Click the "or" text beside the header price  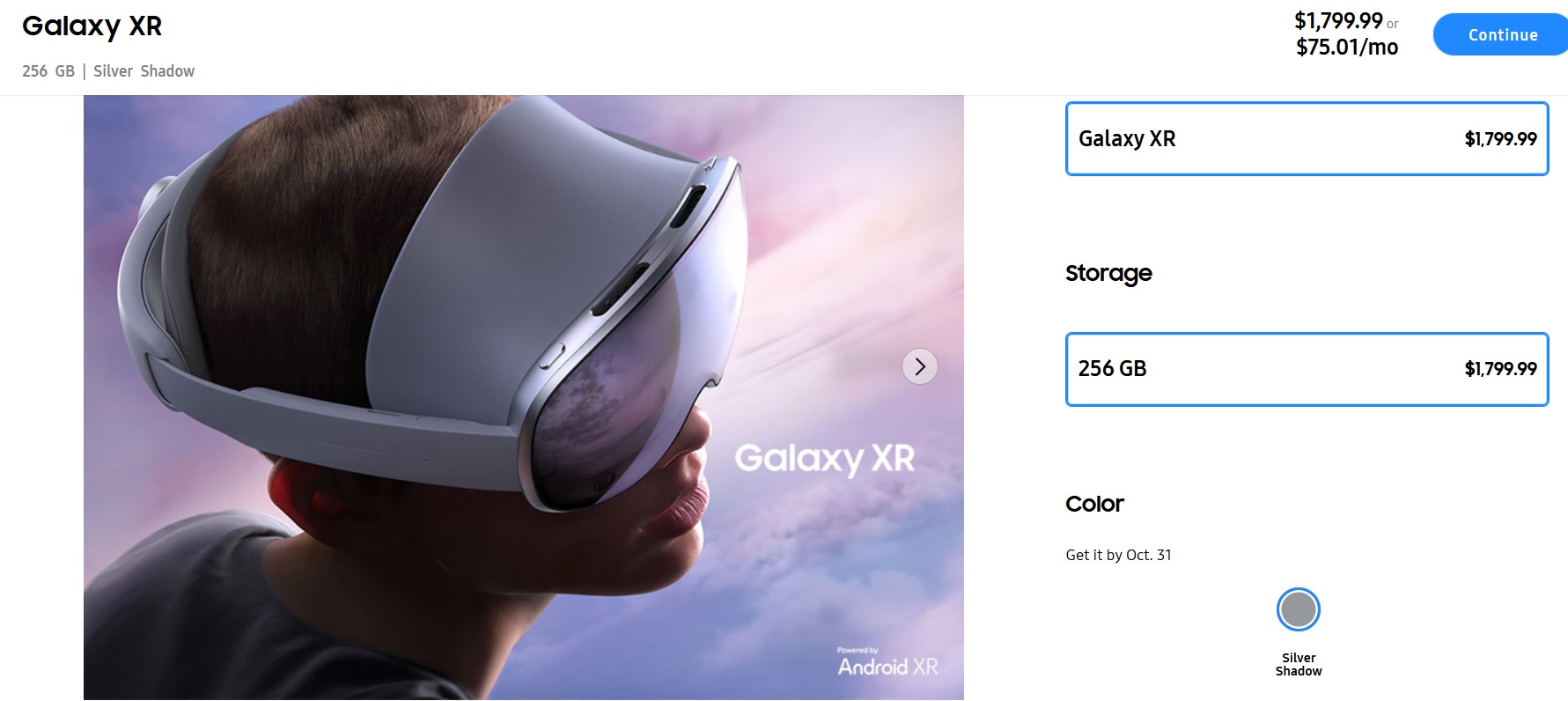click(1393, 25)
